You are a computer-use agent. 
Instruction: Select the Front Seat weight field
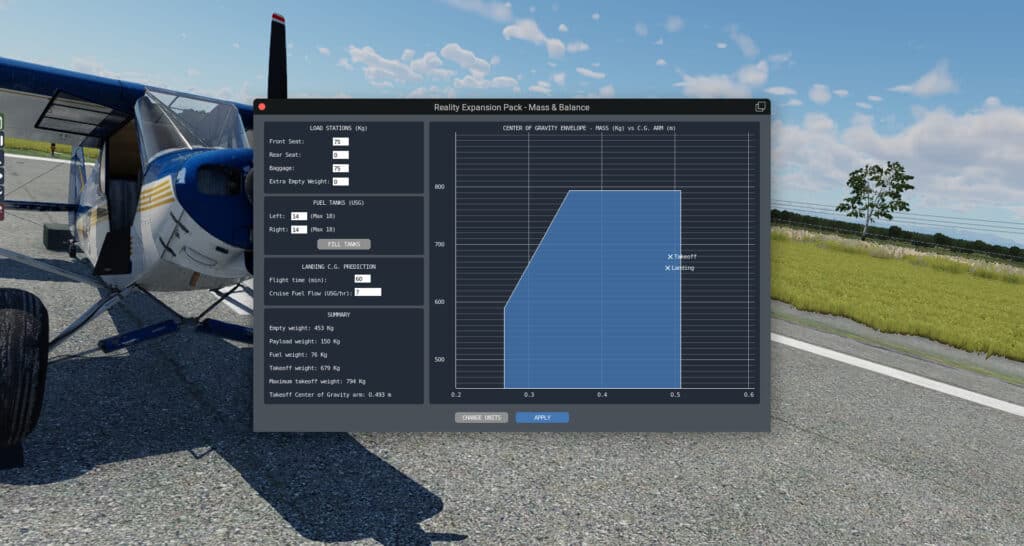[340, 142]
